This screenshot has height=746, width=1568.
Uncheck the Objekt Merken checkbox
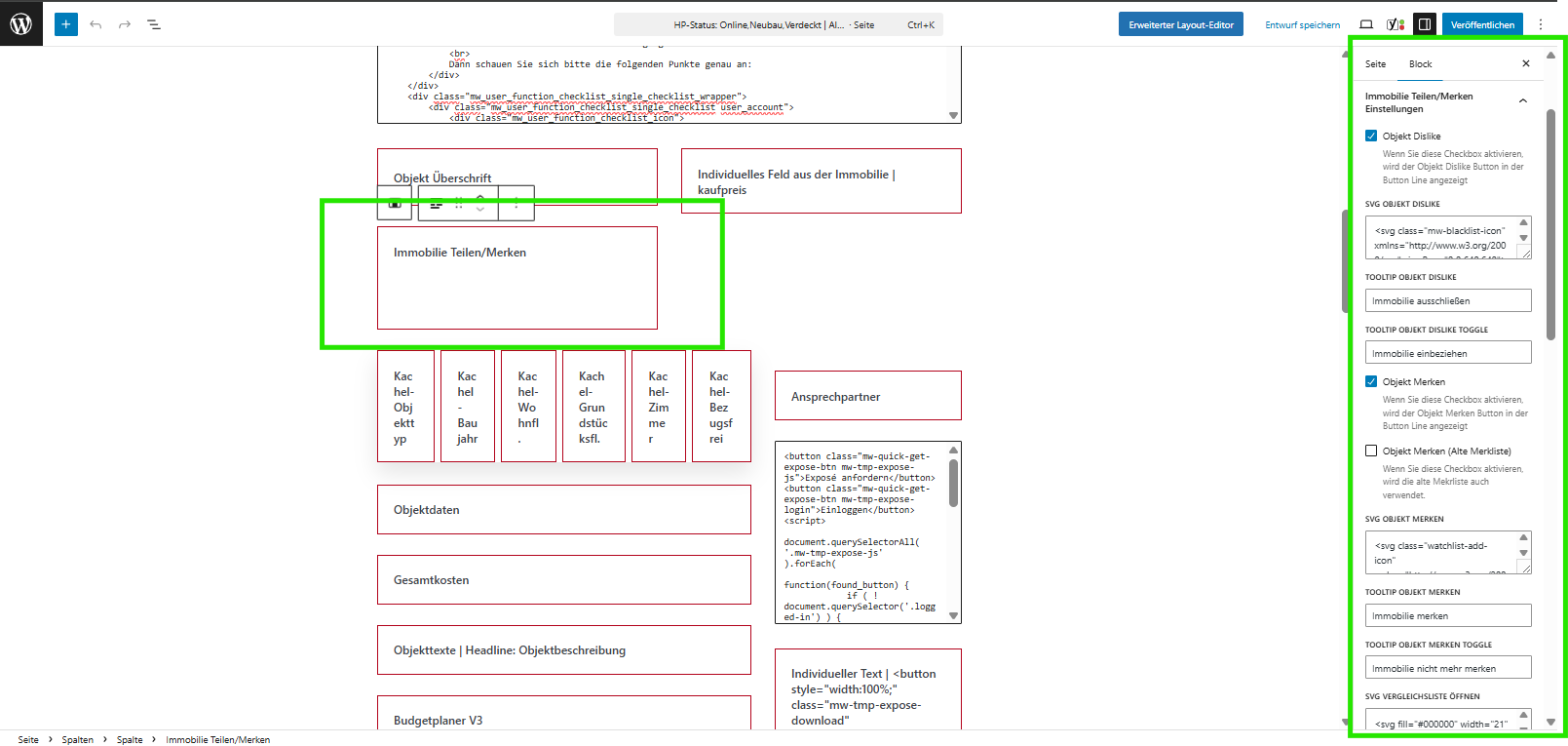pos(1371,381)
